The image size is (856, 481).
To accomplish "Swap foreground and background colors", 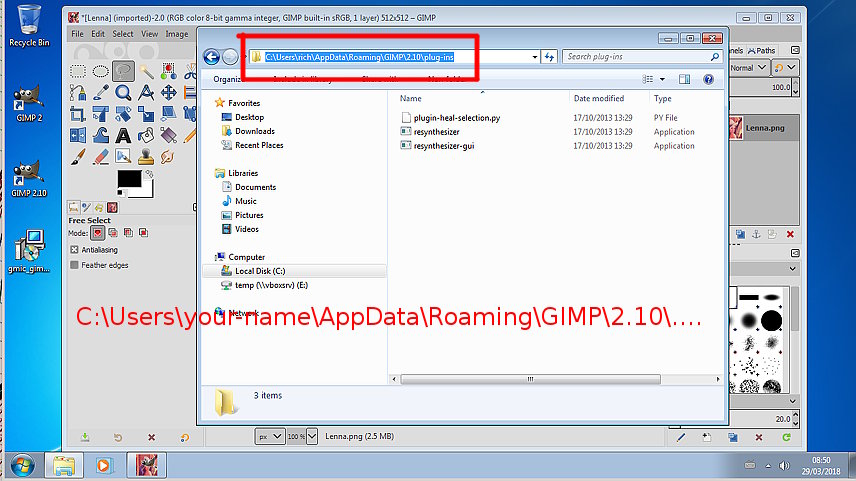I will tap(148, 174).
